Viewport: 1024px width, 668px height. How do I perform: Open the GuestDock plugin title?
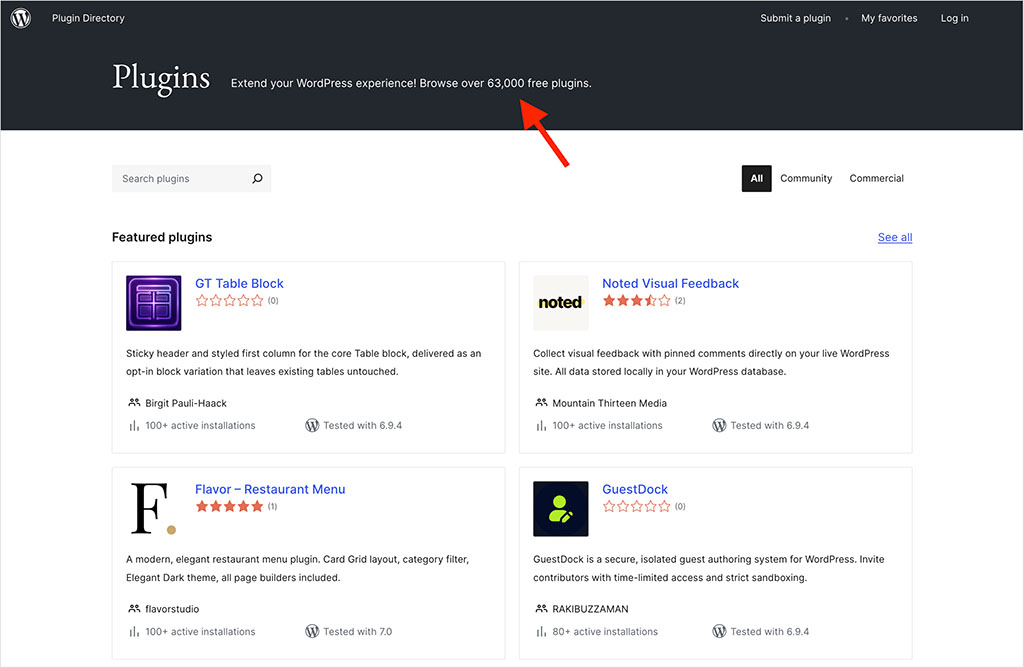pyautogui.click(x=635, y=489)
